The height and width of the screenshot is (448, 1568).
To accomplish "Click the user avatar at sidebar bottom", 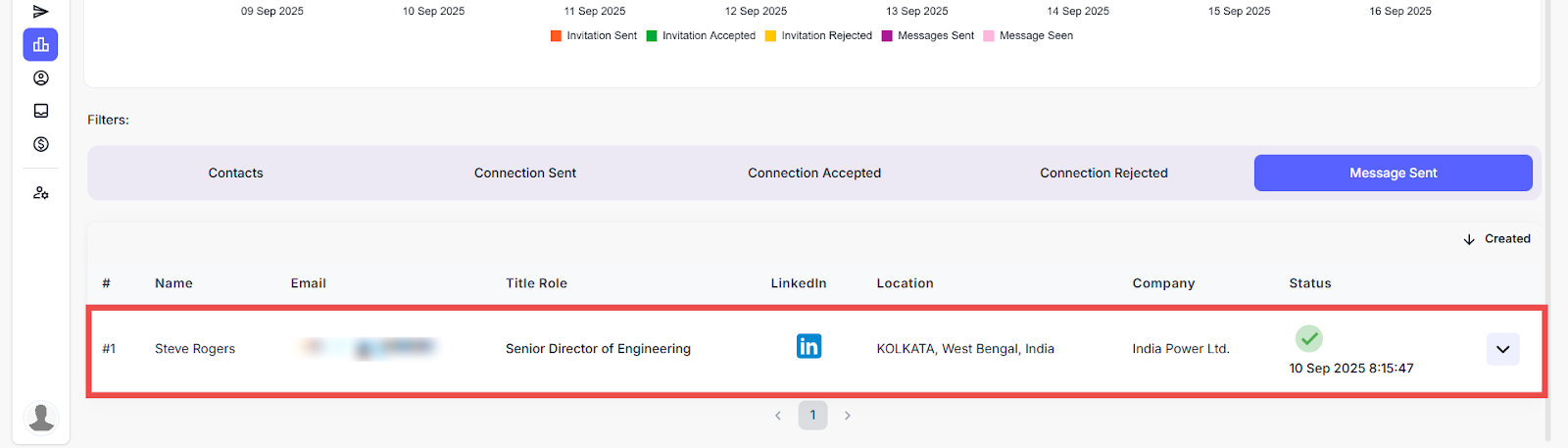I will 41,417.
